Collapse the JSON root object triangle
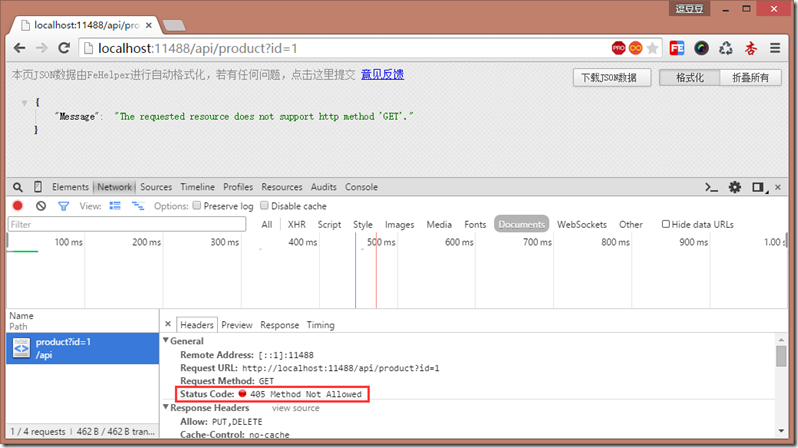Viewport: 798px width, 448px height. coord(24,103)
